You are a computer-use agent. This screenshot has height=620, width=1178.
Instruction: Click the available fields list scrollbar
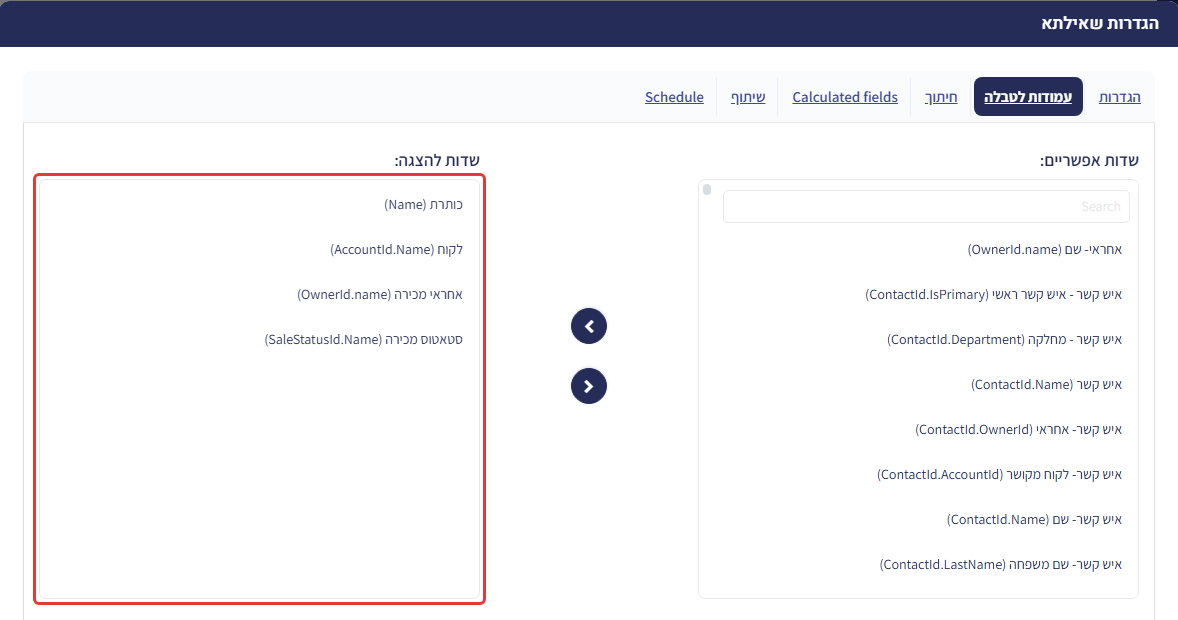tap(707, 190)
